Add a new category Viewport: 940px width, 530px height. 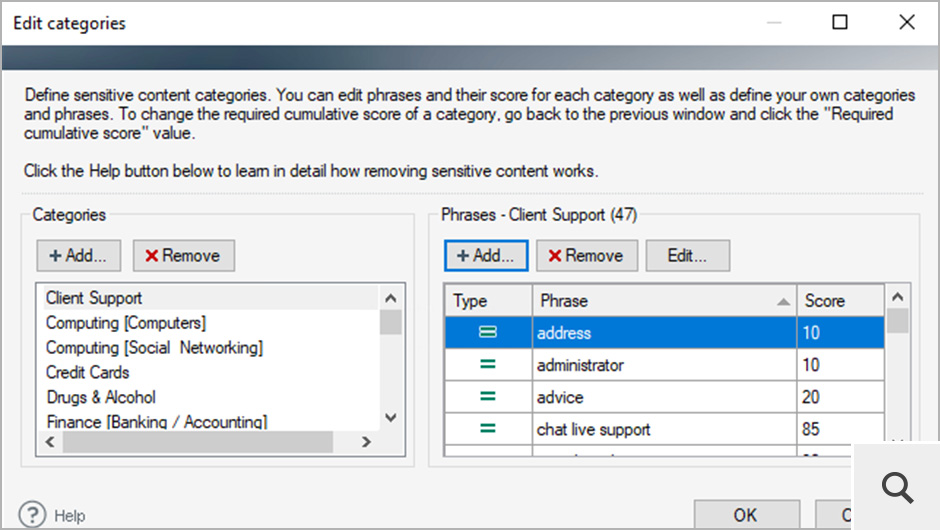coord(79,256)
